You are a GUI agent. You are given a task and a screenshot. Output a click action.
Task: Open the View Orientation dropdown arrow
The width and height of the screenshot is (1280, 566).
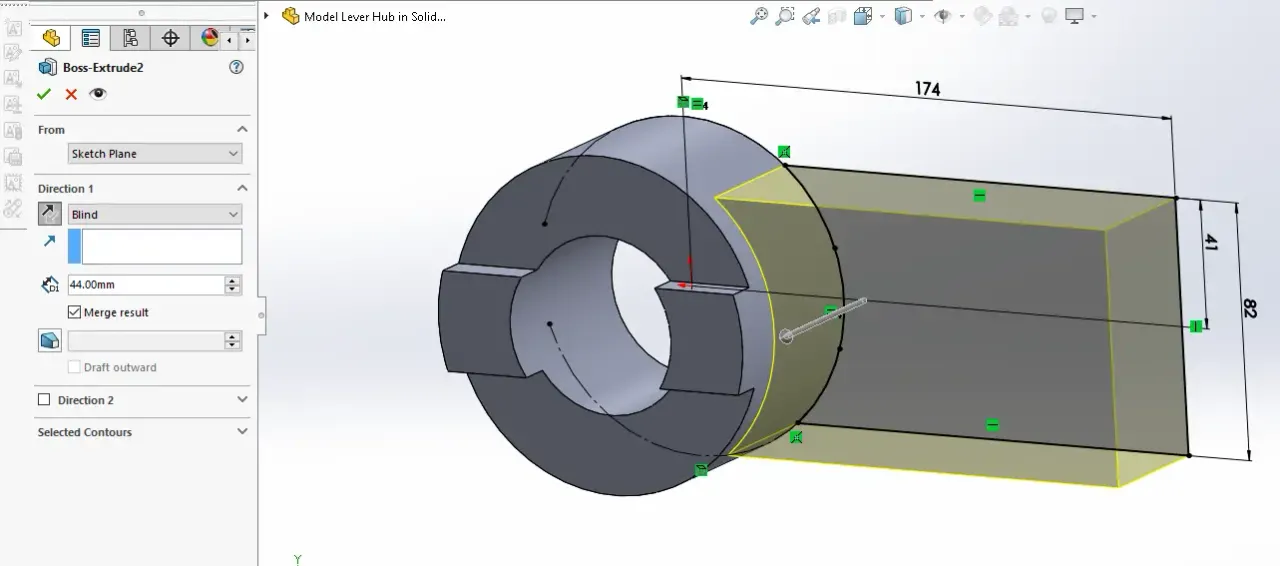(880, 16)
